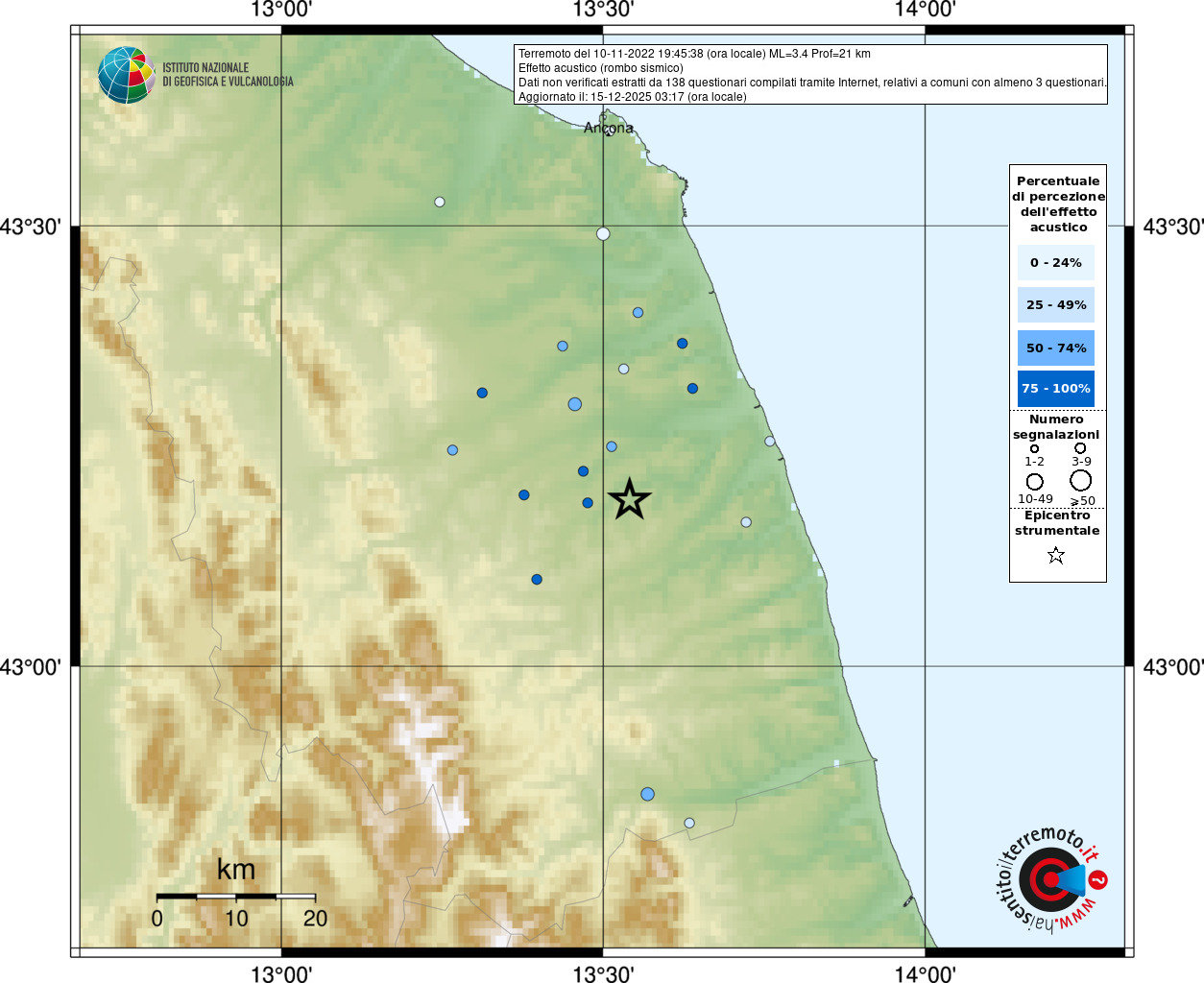
Task: Click the Ancona city marker
Action: tap(609, 131)
